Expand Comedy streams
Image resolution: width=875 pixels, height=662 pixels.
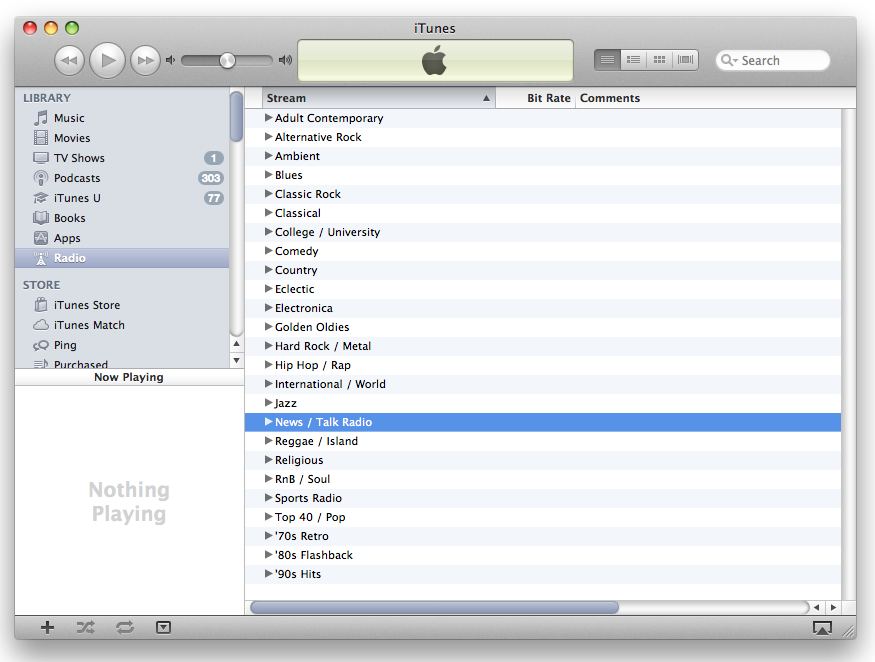[x=268, y=251]
